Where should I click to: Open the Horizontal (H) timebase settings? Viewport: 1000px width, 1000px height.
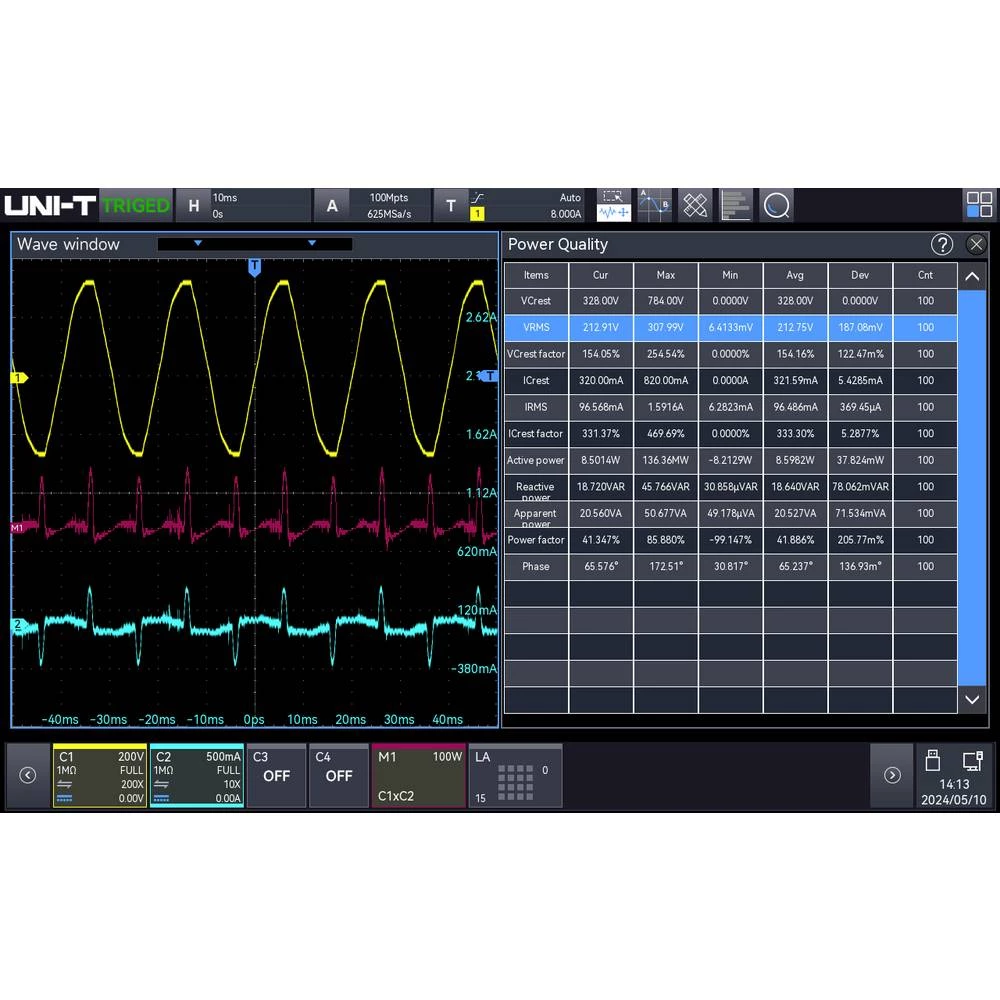click(244, 205)
